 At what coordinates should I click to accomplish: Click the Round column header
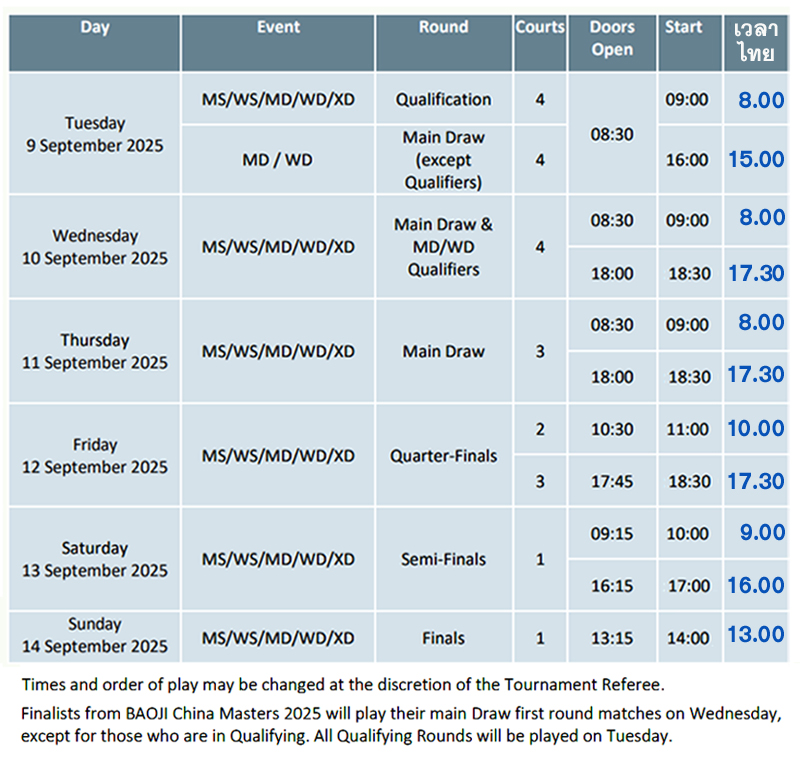444,43
